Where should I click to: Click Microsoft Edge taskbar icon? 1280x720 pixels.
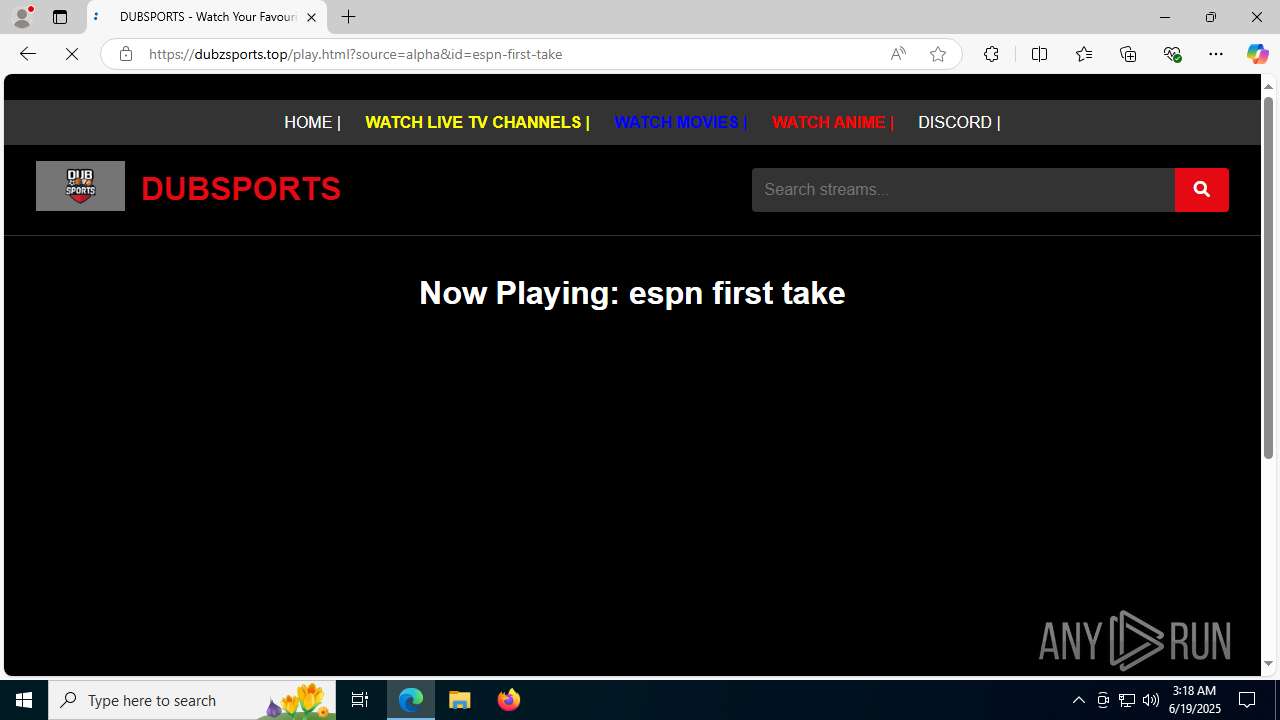411,700
